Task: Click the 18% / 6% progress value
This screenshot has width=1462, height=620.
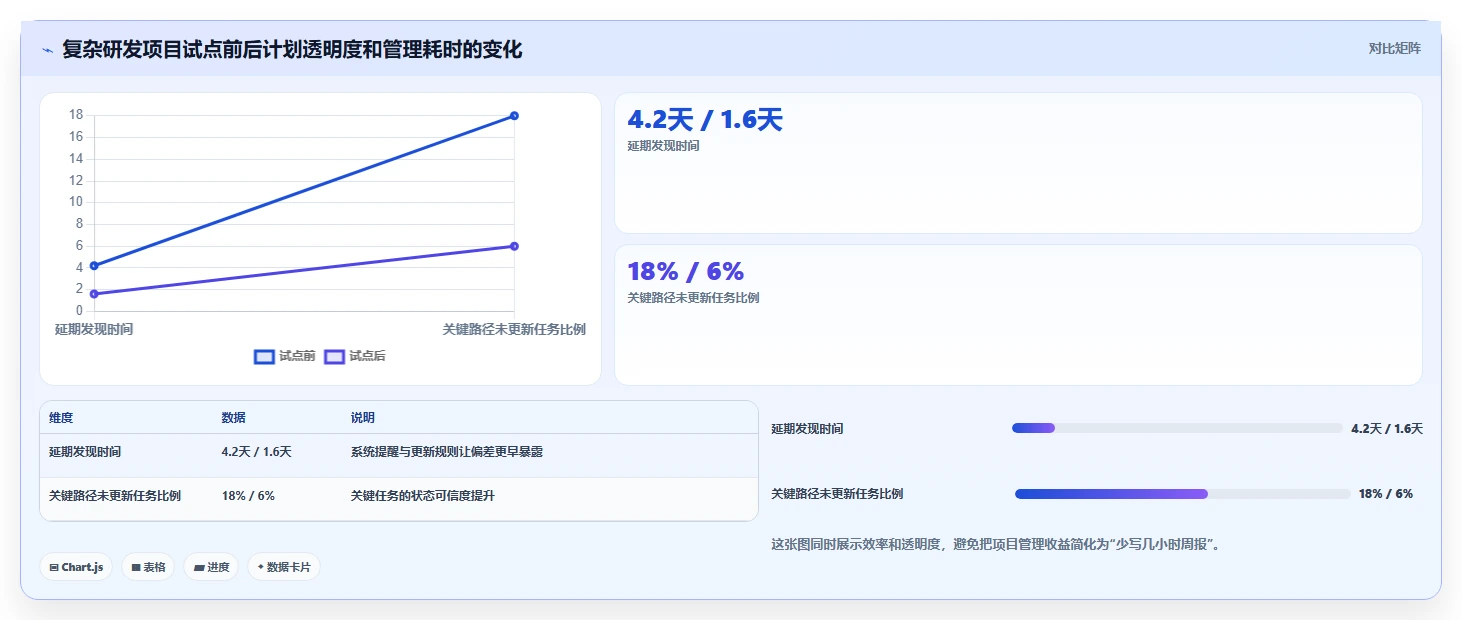Action: [1386, 494]
